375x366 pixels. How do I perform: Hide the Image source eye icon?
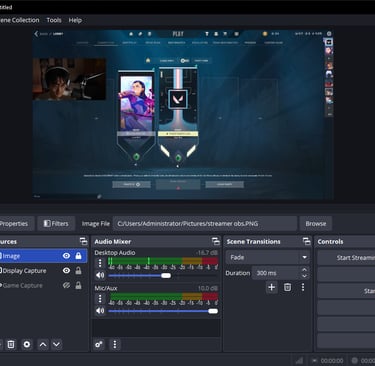pyautogui.click(x=66, y=256)
